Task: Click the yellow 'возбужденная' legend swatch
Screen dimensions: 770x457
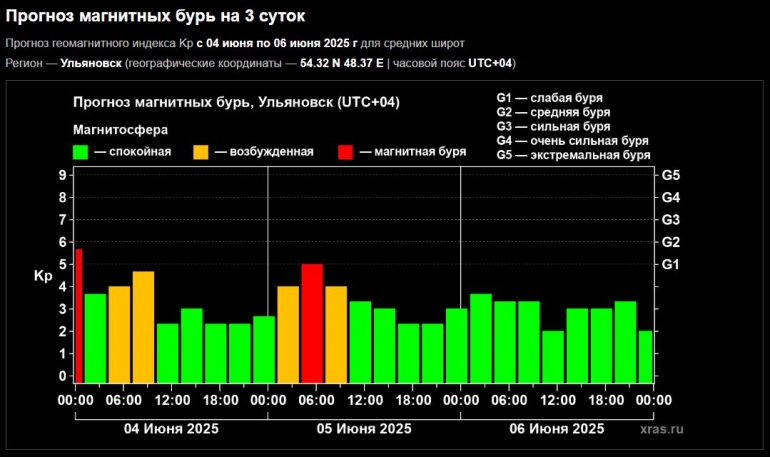Action: pos(201,152)
